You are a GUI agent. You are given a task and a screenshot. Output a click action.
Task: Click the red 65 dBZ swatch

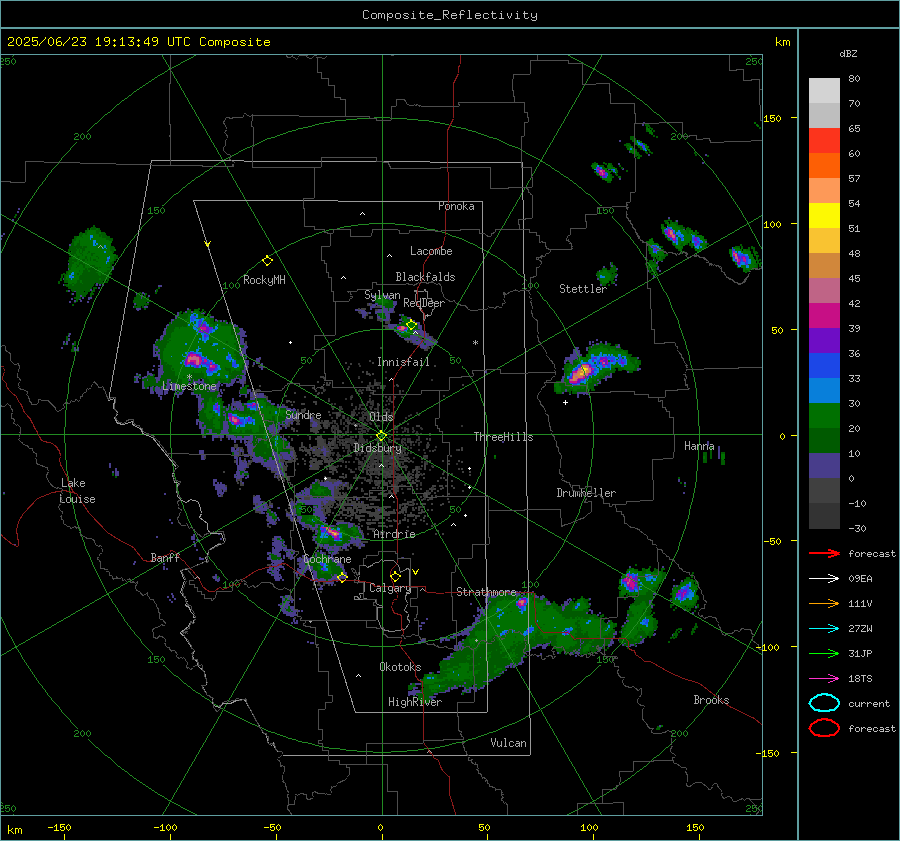pos(824,140)
